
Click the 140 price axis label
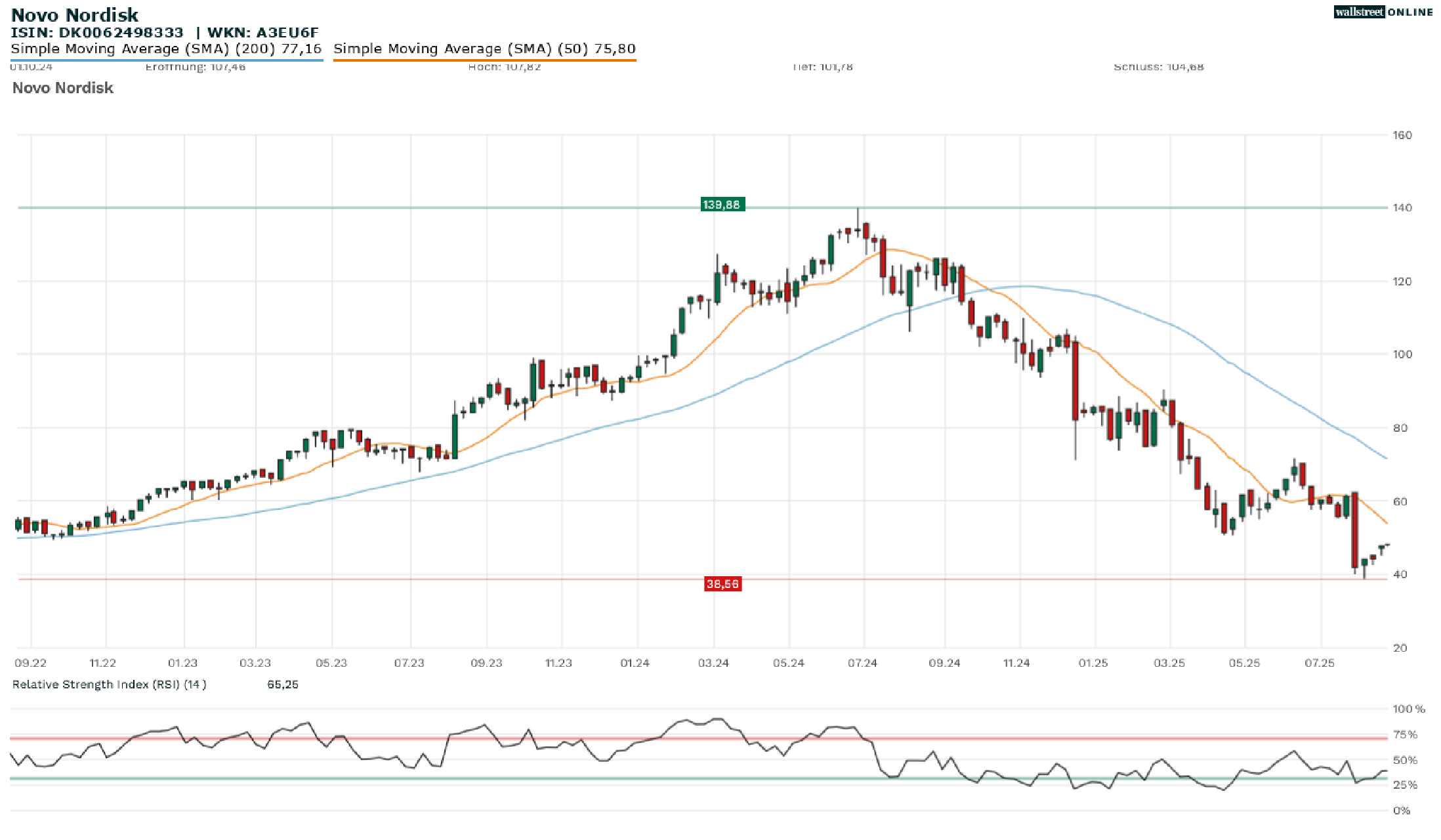[1402, 207]
